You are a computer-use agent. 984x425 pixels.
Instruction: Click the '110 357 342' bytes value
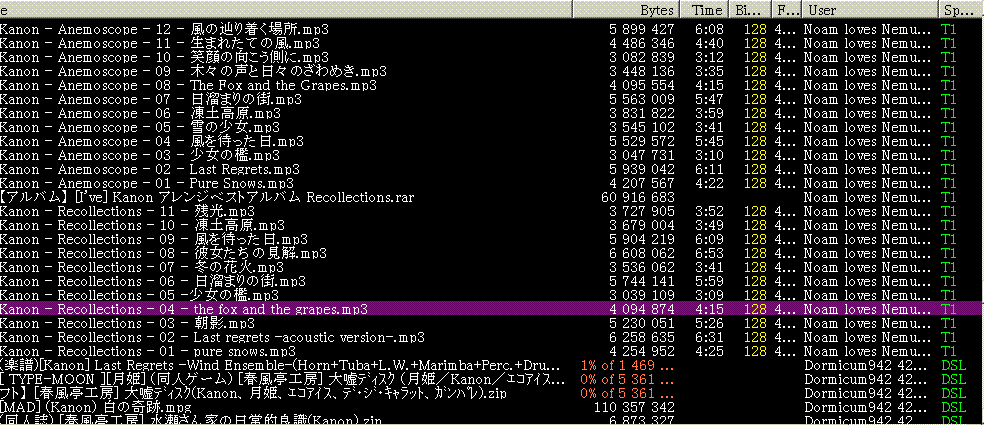[634, 407]
